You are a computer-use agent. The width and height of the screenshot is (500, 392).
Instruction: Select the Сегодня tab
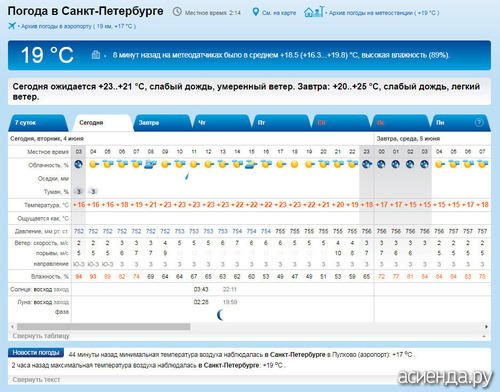tap(103, 123)
